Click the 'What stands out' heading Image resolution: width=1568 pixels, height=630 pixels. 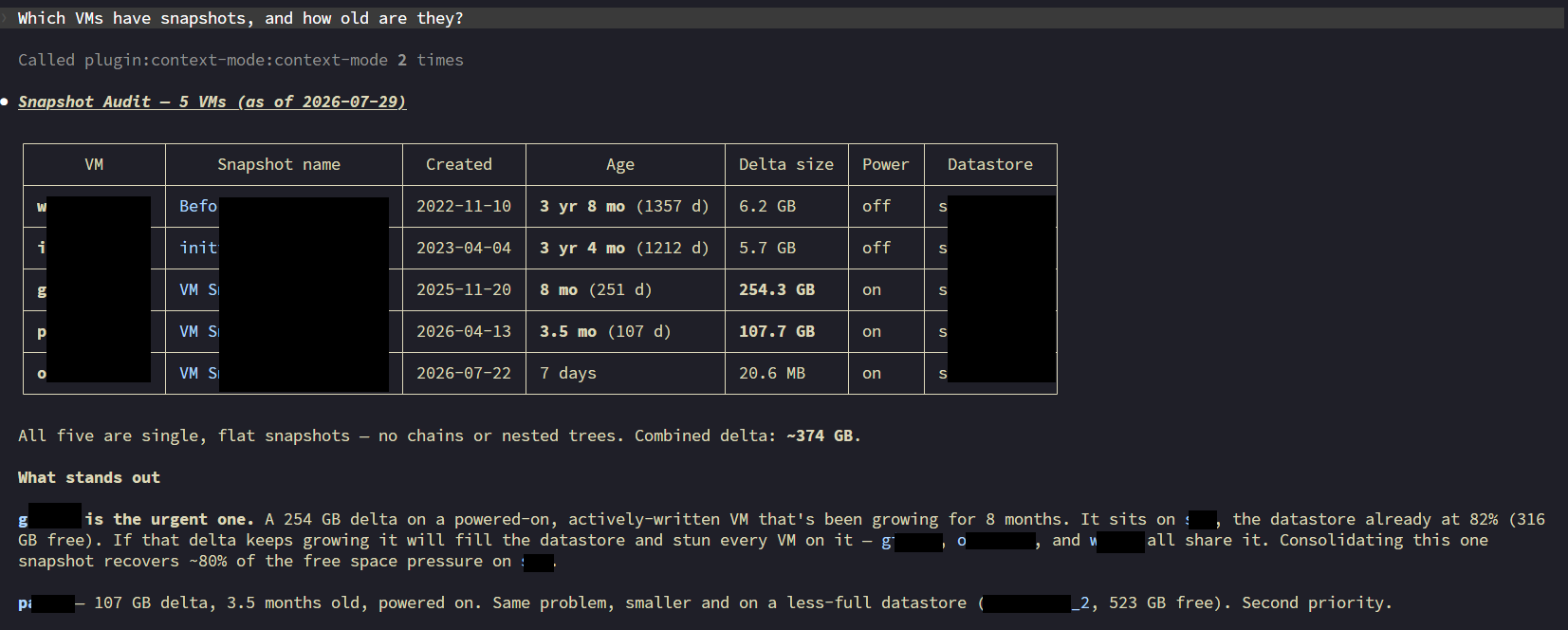pos(89,477)
